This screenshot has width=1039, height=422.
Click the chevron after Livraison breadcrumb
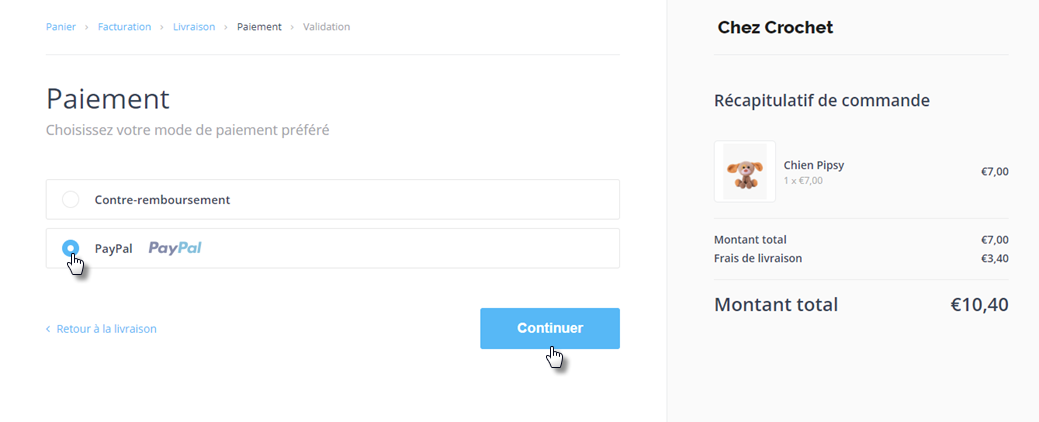(226, 27)
